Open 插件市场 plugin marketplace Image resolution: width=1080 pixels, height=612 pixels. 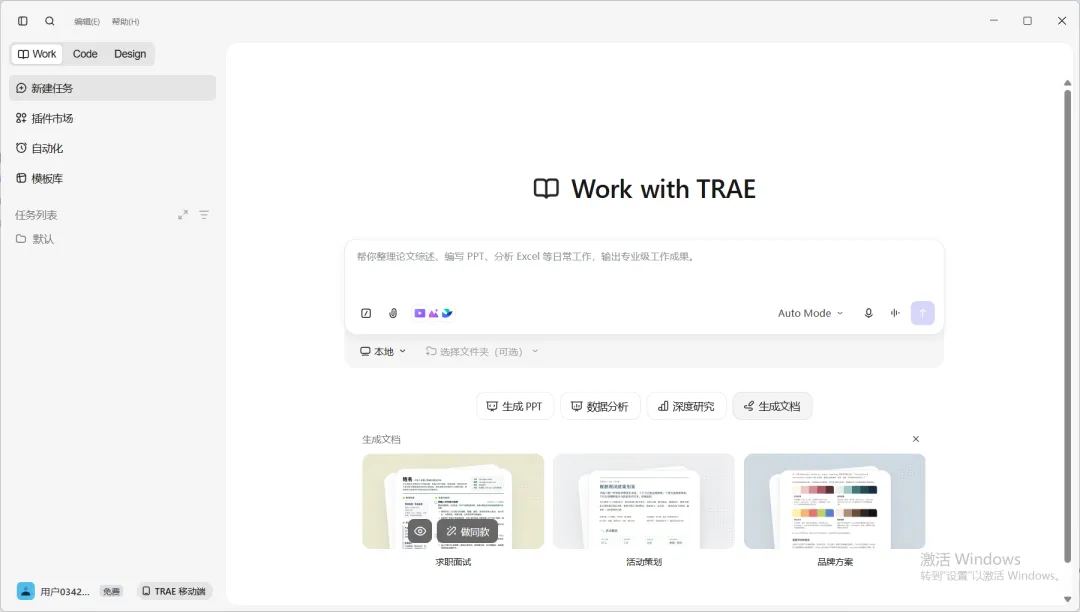[112, 118]
